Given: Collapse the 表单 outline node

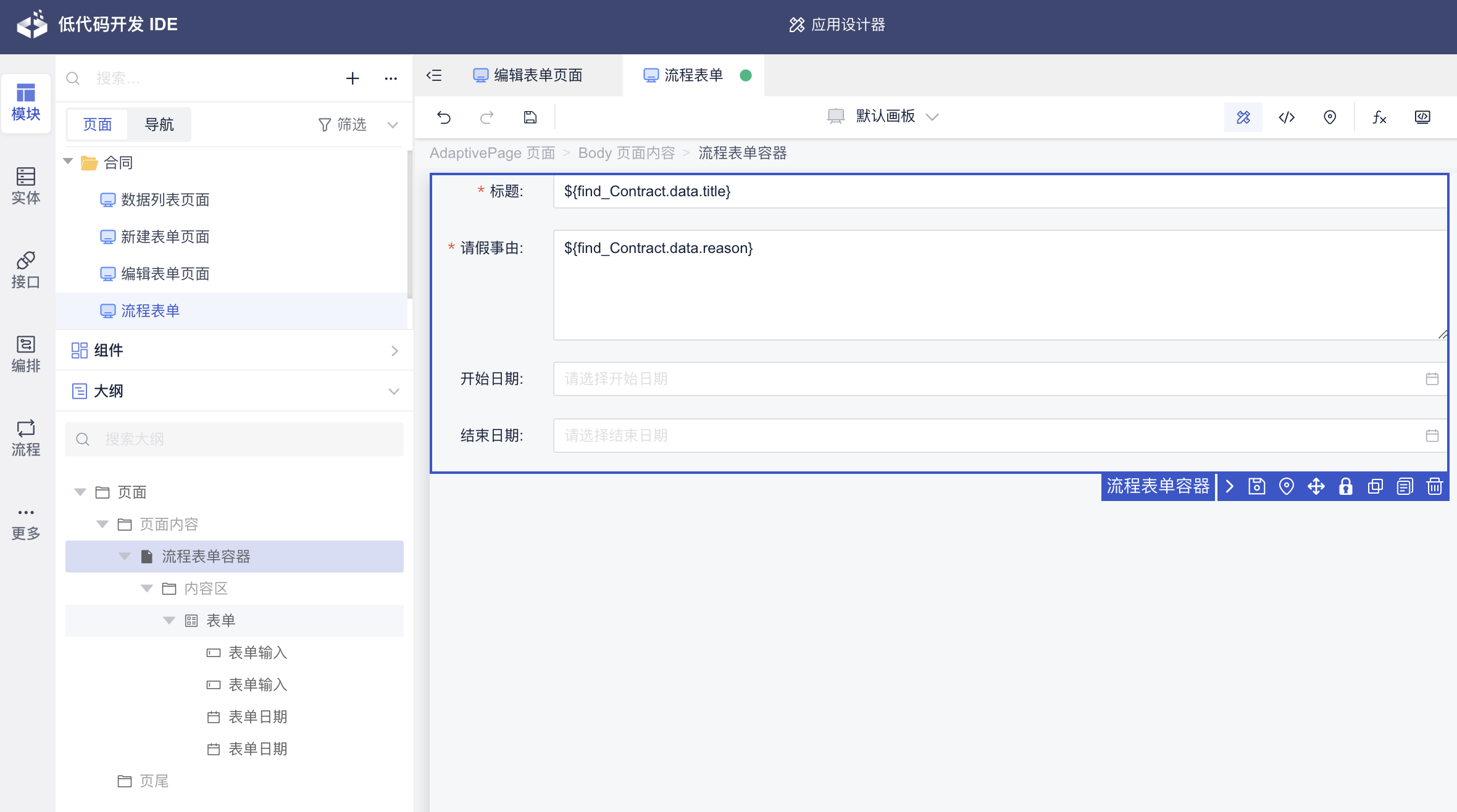Looking at the screenshot, I should tap(169, 621).
